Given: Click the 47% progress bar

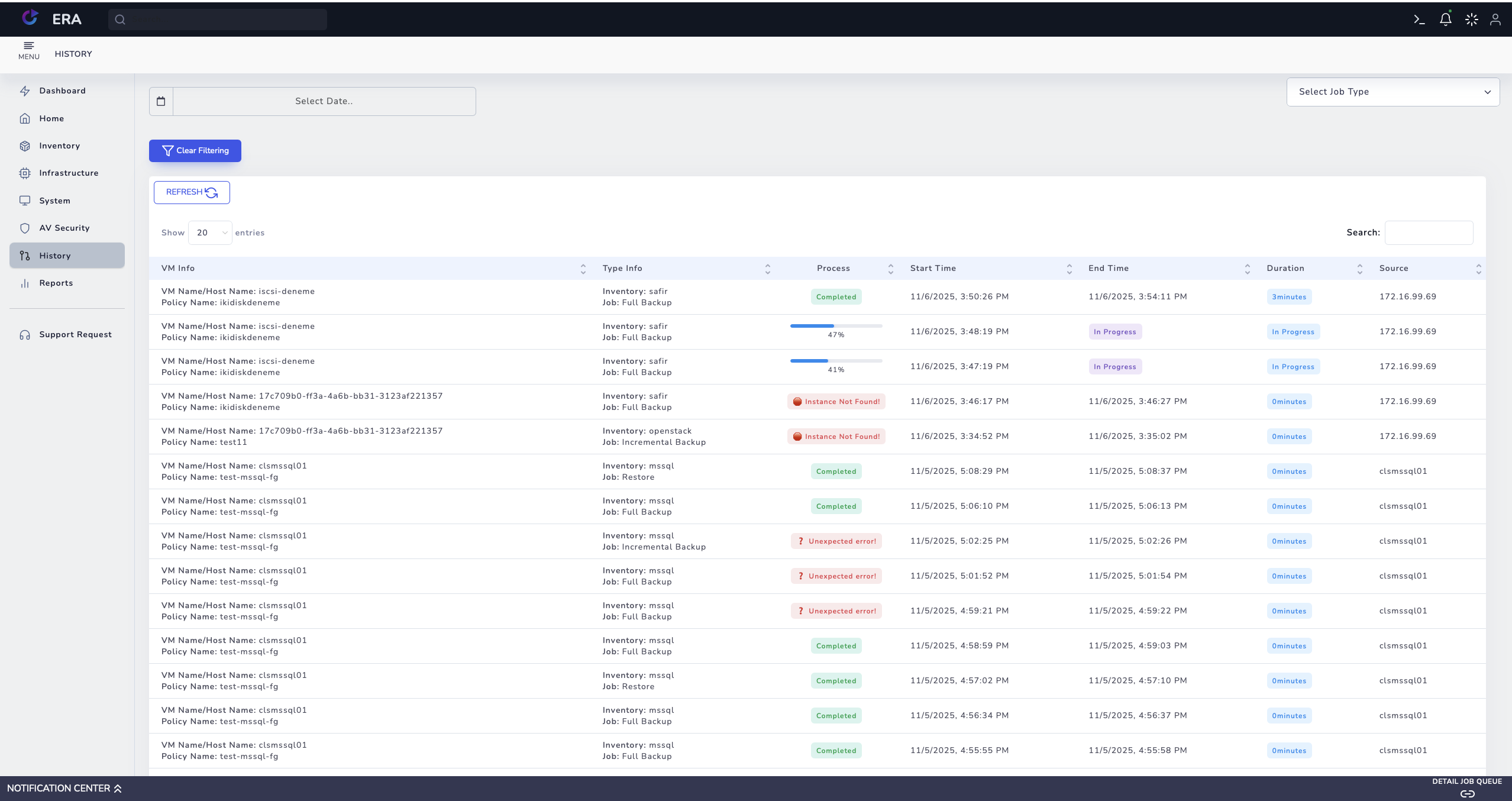Looking at the screenshot, I should [836, 326].
